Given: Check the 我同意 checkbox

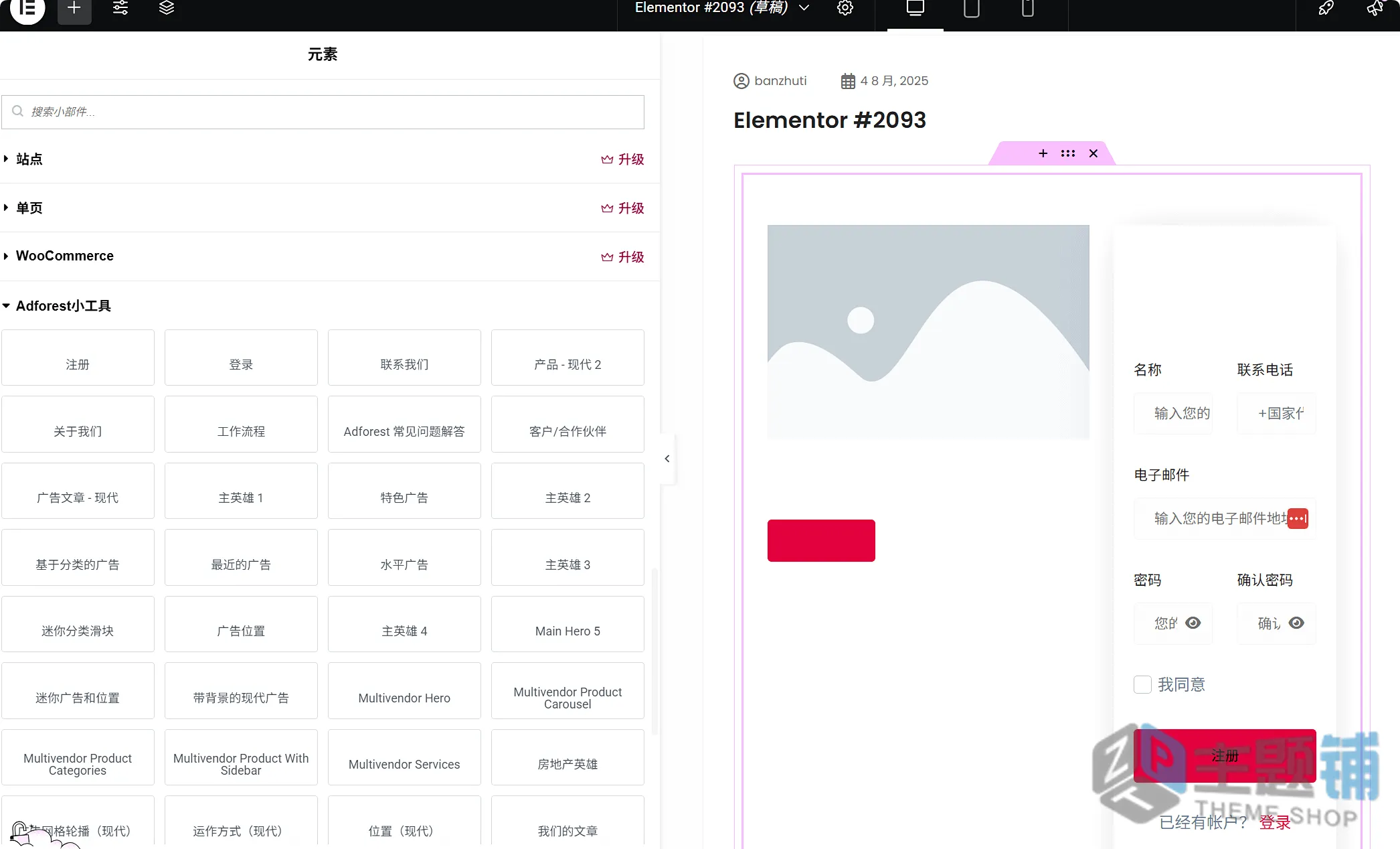Looking at the screenshot, I should point(1142,684).
